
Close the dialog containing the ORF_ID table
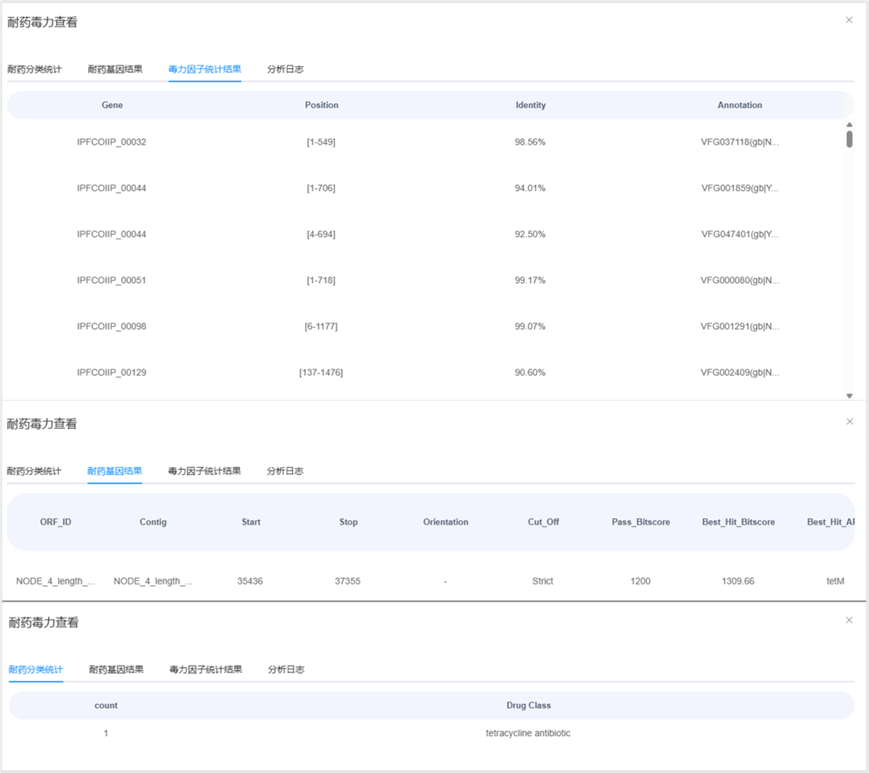849,422
